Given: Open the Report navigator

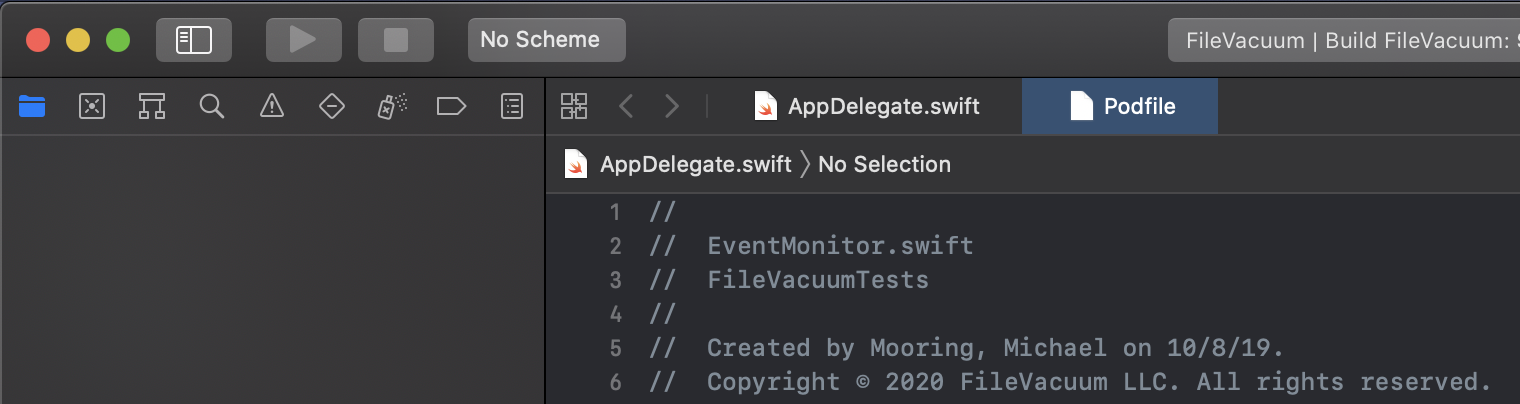Looking at the screenshot, I should pyautogui.click(x=511, y=106).
